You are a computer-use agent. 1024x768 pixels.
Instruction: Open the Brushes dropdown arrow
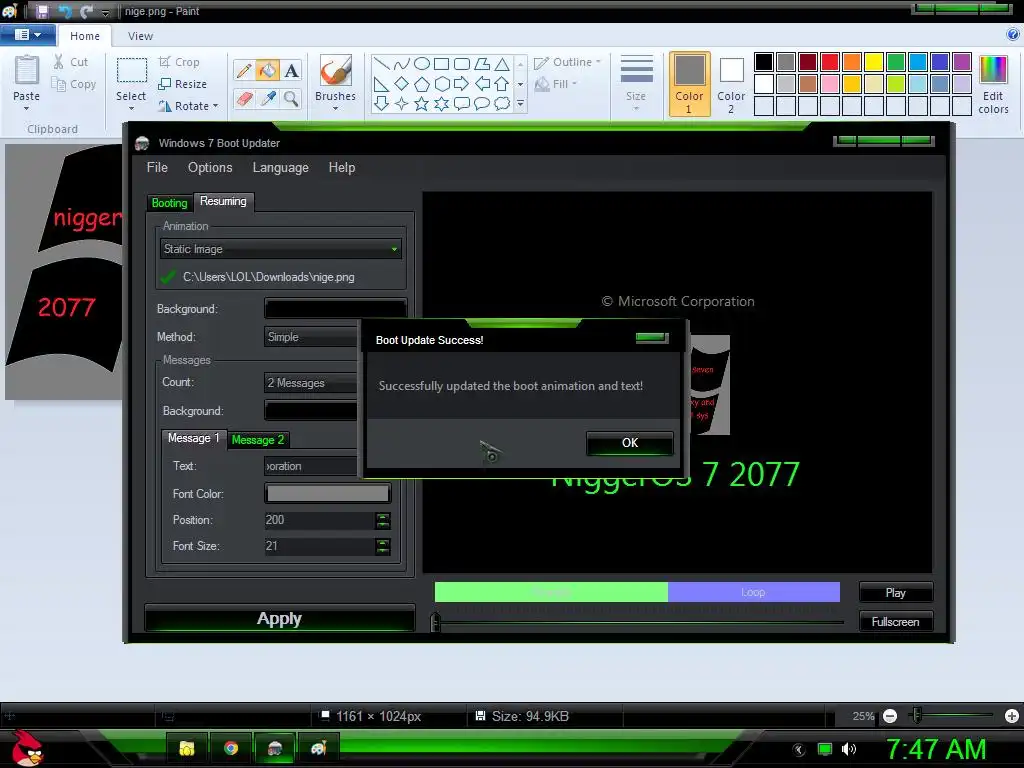(336, 108)
